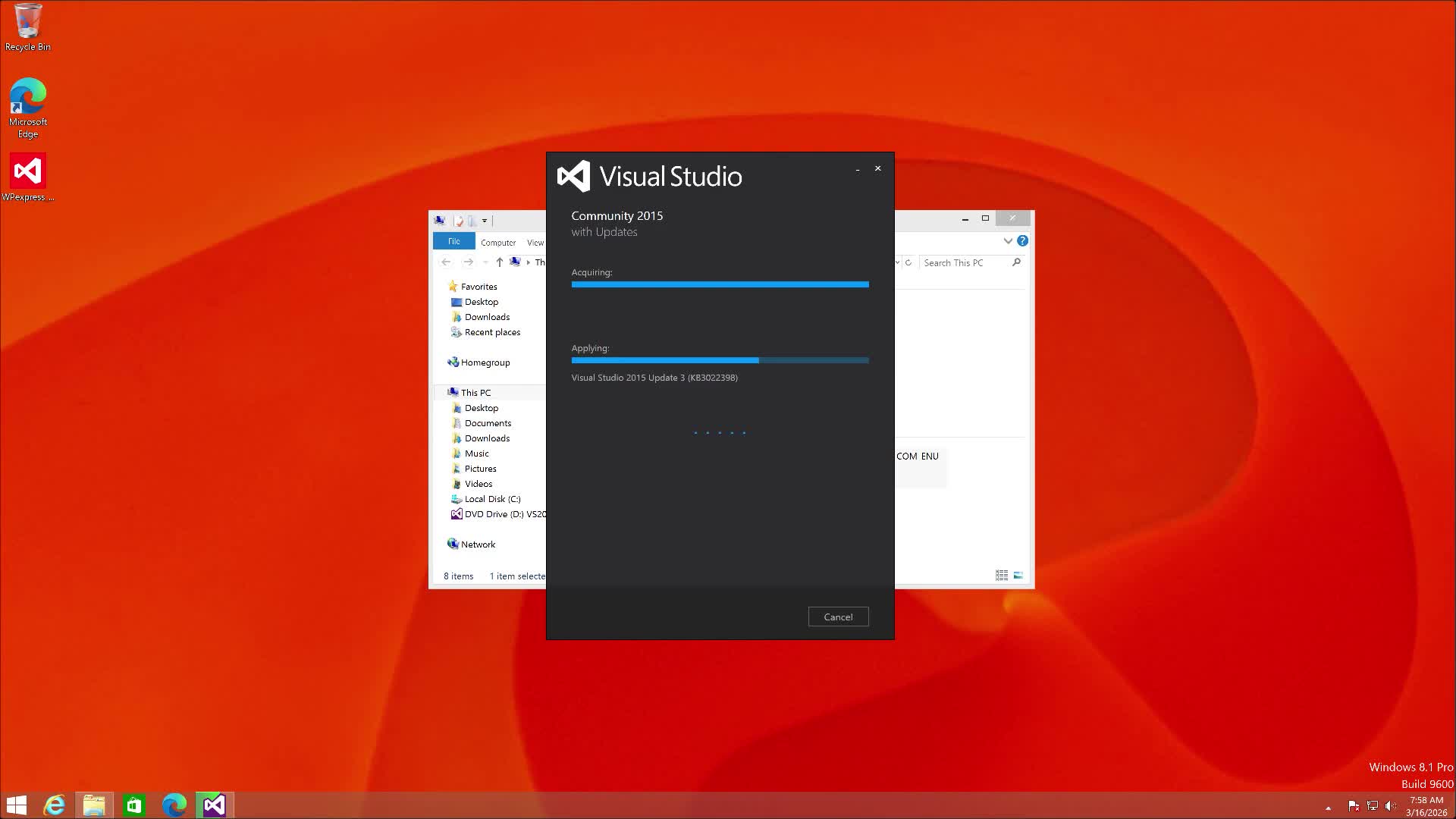This screenshot has height=819, width=1456.
Task: Open the Store app from taskbar
Action: pos(134,805)
